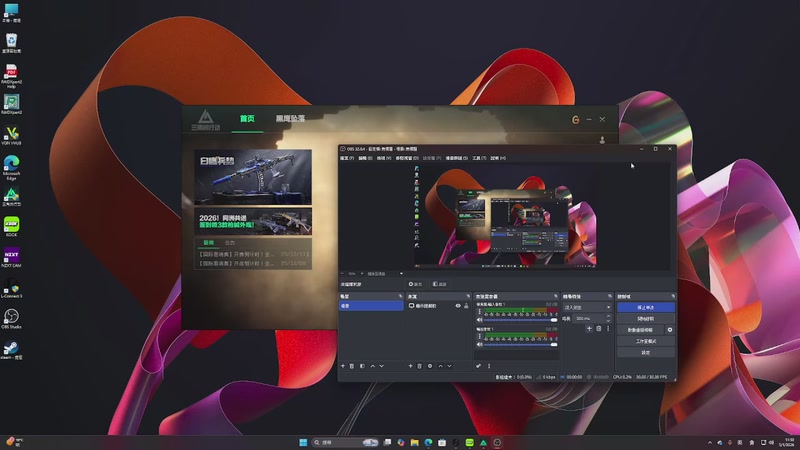Open advanced audio properties in mixer footer

click(479, 366)
